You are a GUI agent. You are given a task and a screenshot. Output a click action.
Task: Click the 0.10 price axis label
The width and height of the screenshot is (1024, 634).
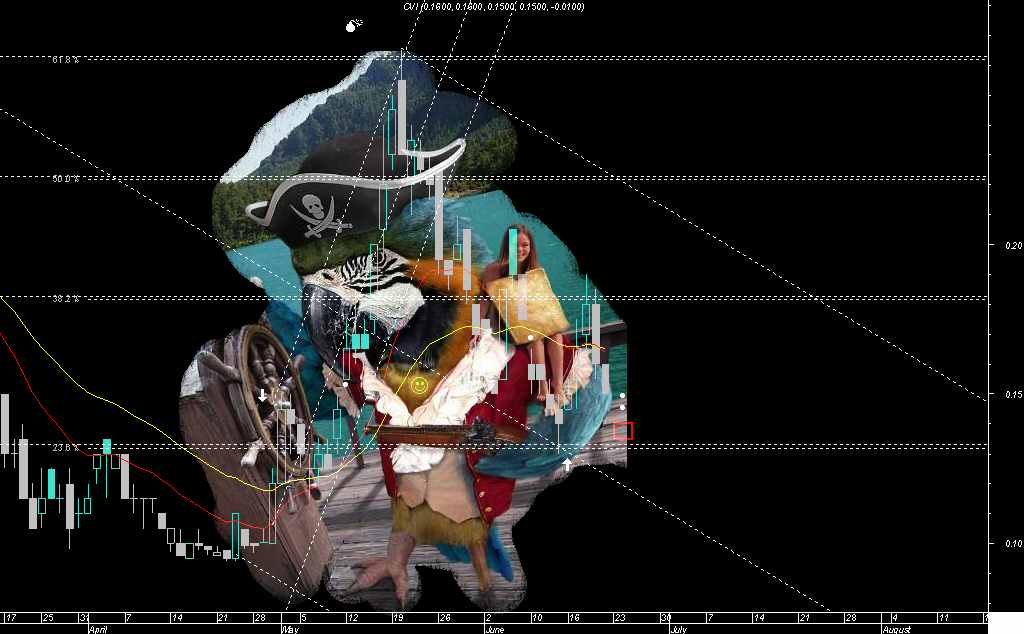[x=1014, y=543]
